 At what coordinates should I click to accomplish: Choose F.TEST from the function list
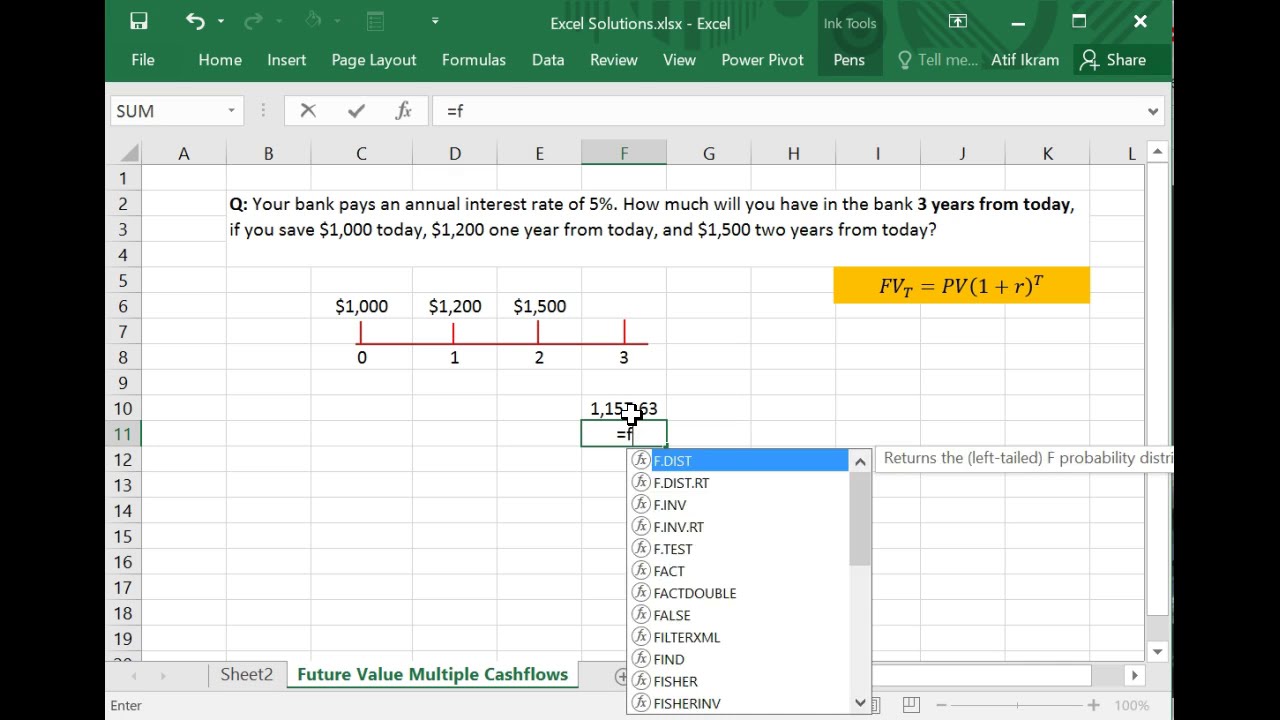[739, 549]
